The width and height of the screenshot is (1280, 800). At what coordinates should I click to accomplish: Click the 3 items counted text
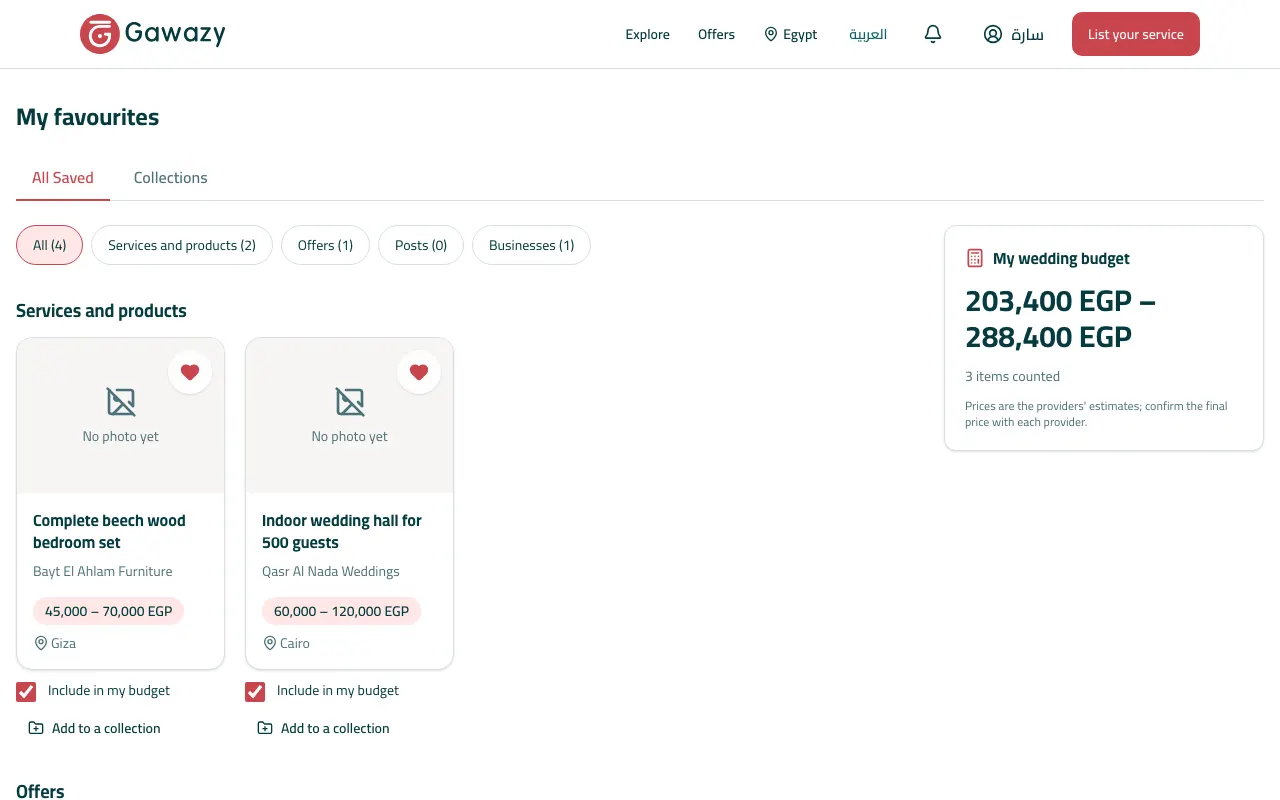point(1012,376)
